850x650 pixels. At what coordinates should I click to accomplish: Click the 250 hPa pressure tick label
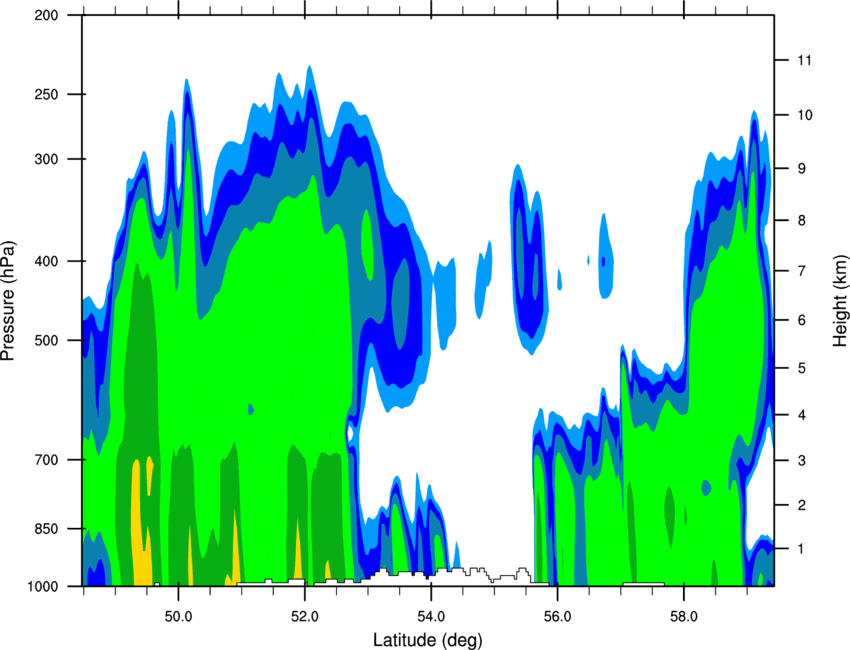click(47, 94)
